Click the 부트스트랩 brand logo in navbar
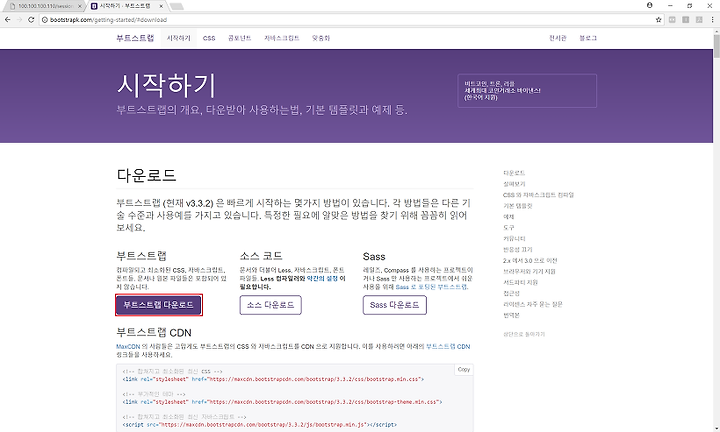 click(135, 38)
